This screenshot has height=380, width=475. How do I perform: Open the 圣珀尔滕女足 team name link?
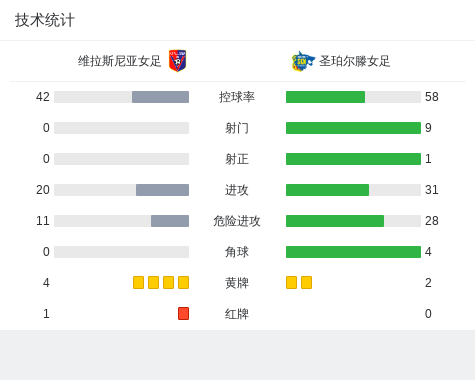click(354, 61)
